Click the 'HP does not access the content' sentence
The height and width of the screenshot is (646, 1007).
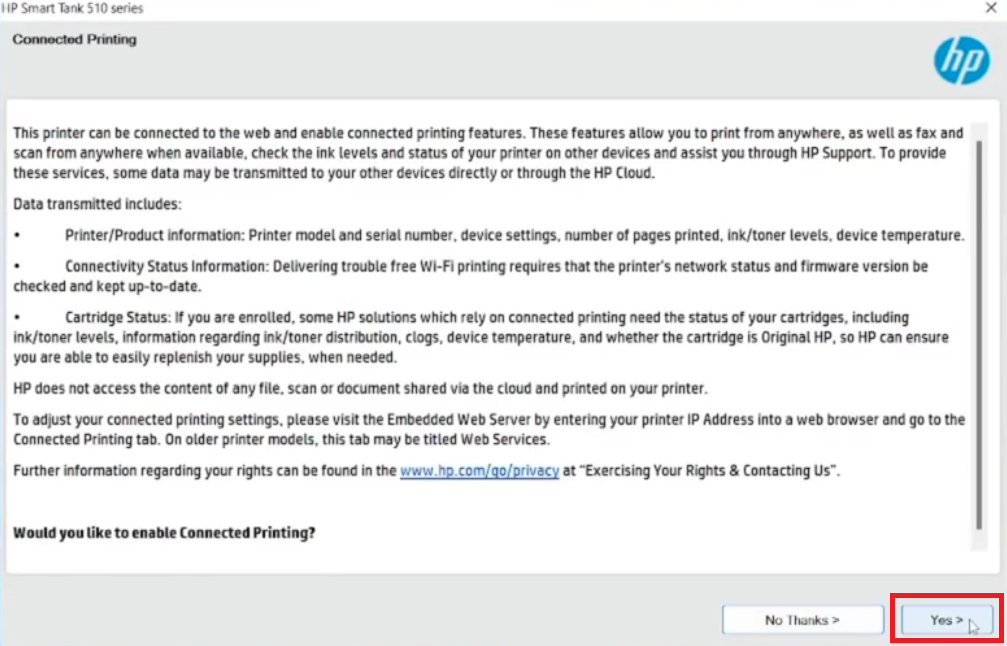(360, 388)
